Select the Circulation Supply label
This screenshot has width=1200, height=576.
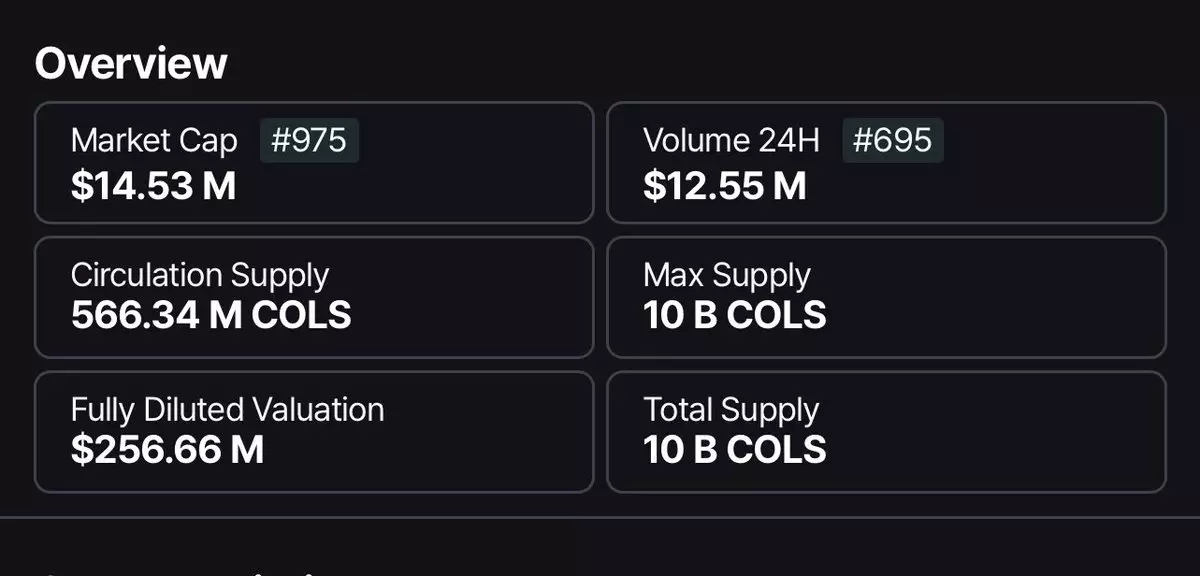coord(199,275)
